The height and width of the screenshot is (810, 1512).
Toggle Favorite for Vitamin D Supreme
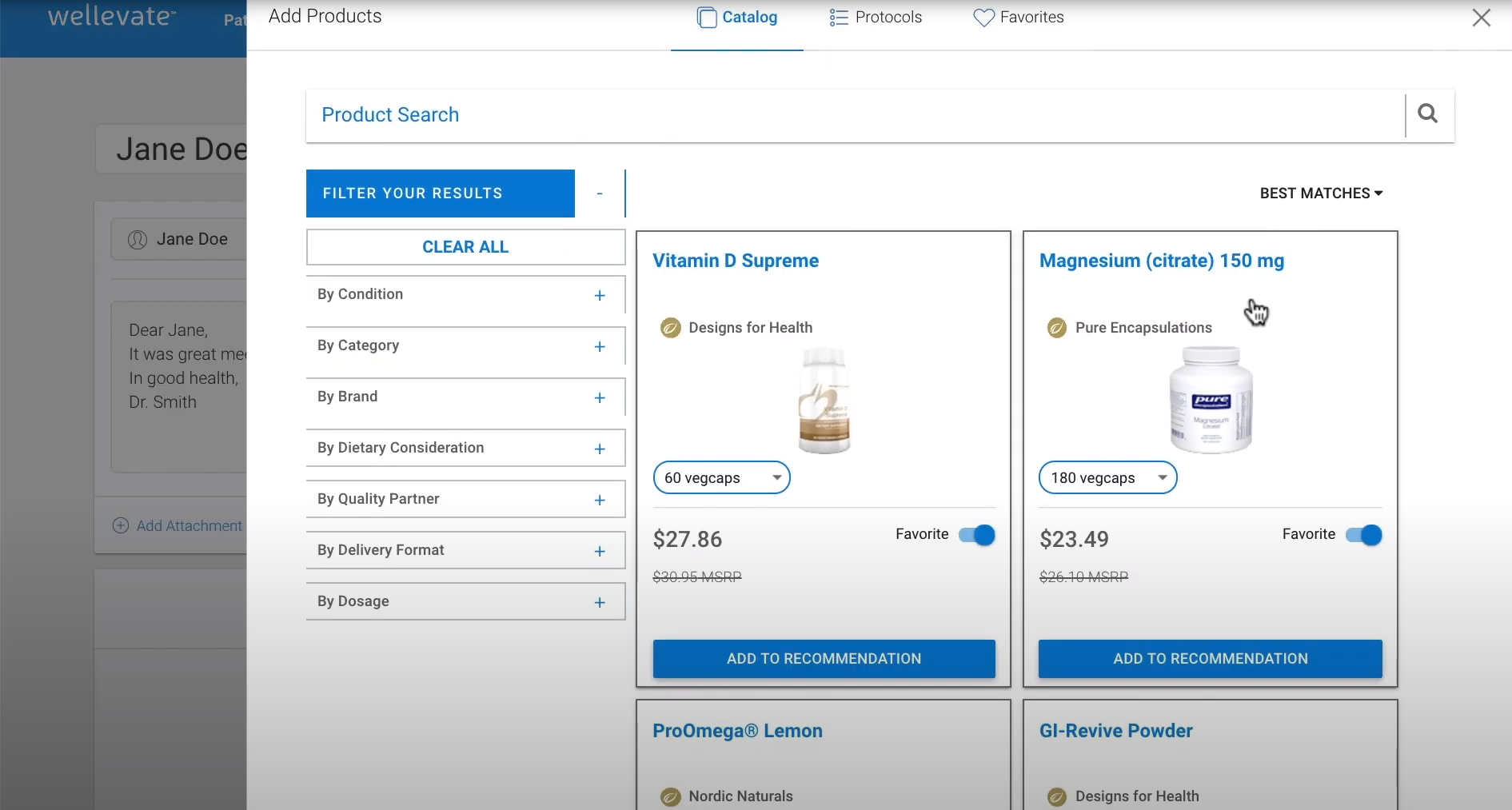[x=976, y=535]
